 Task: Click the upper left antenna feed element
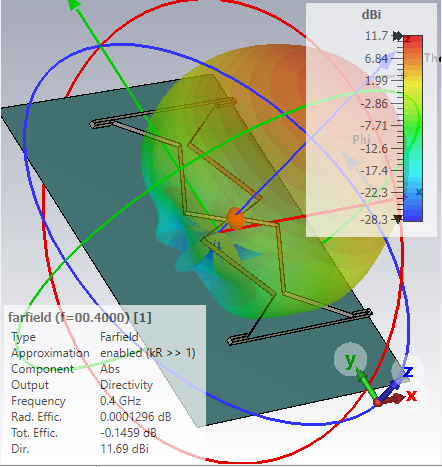click(101, 124)
